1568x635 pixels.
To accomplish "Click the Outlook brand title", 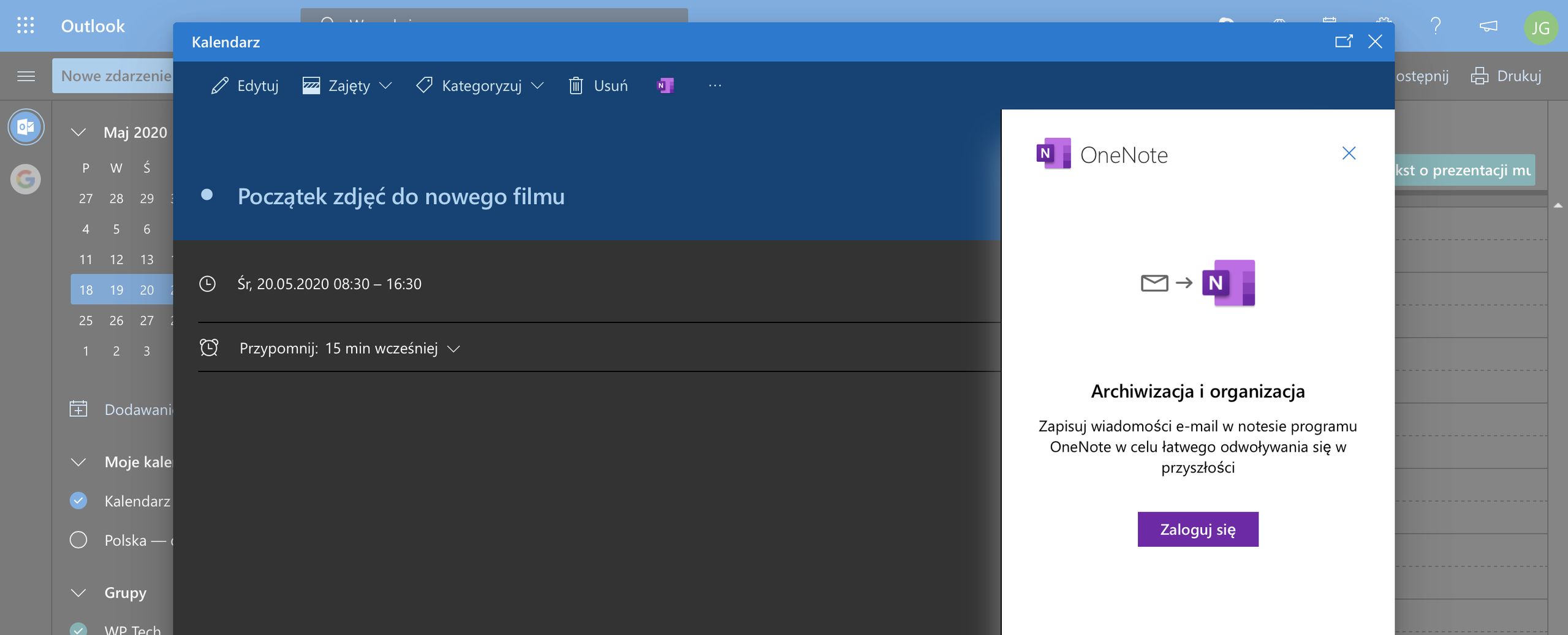I will [x=93, y=26].
